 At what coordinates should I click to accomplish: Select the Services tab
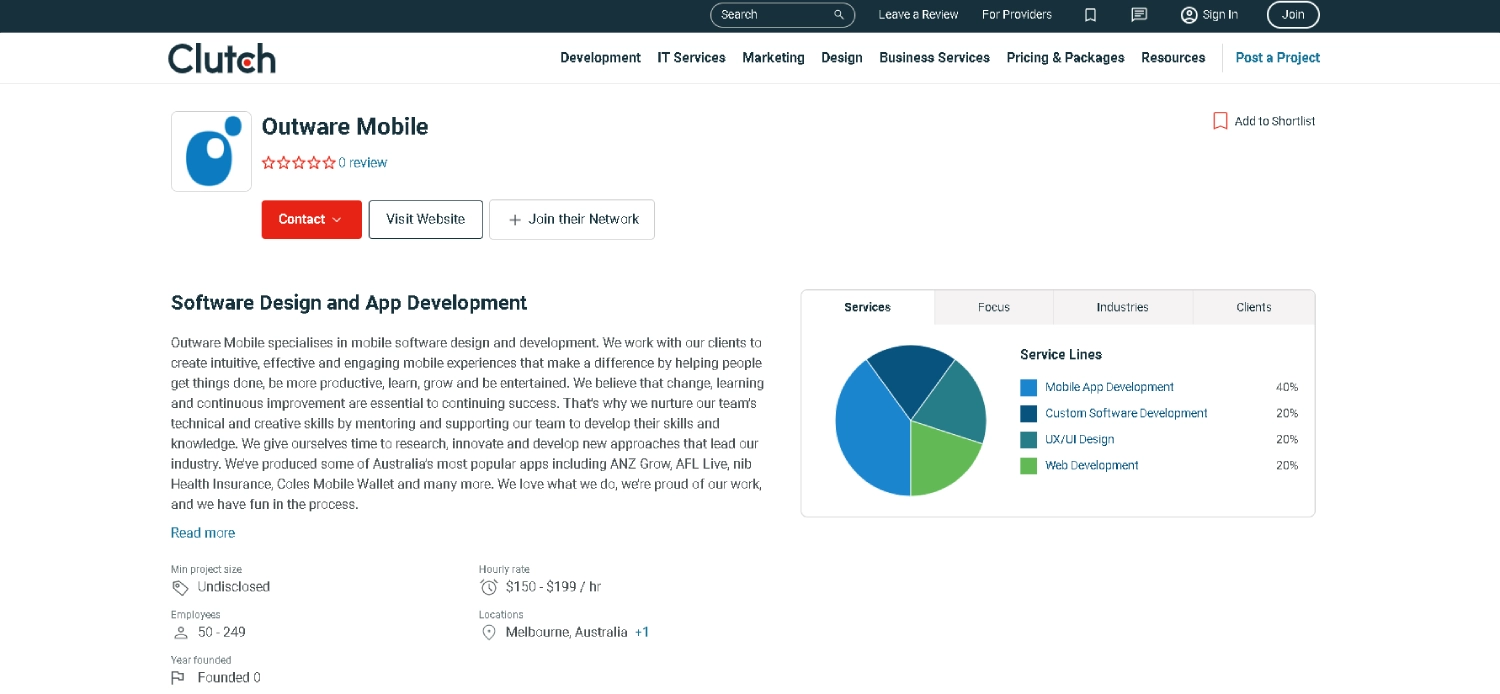pos(868,308)
